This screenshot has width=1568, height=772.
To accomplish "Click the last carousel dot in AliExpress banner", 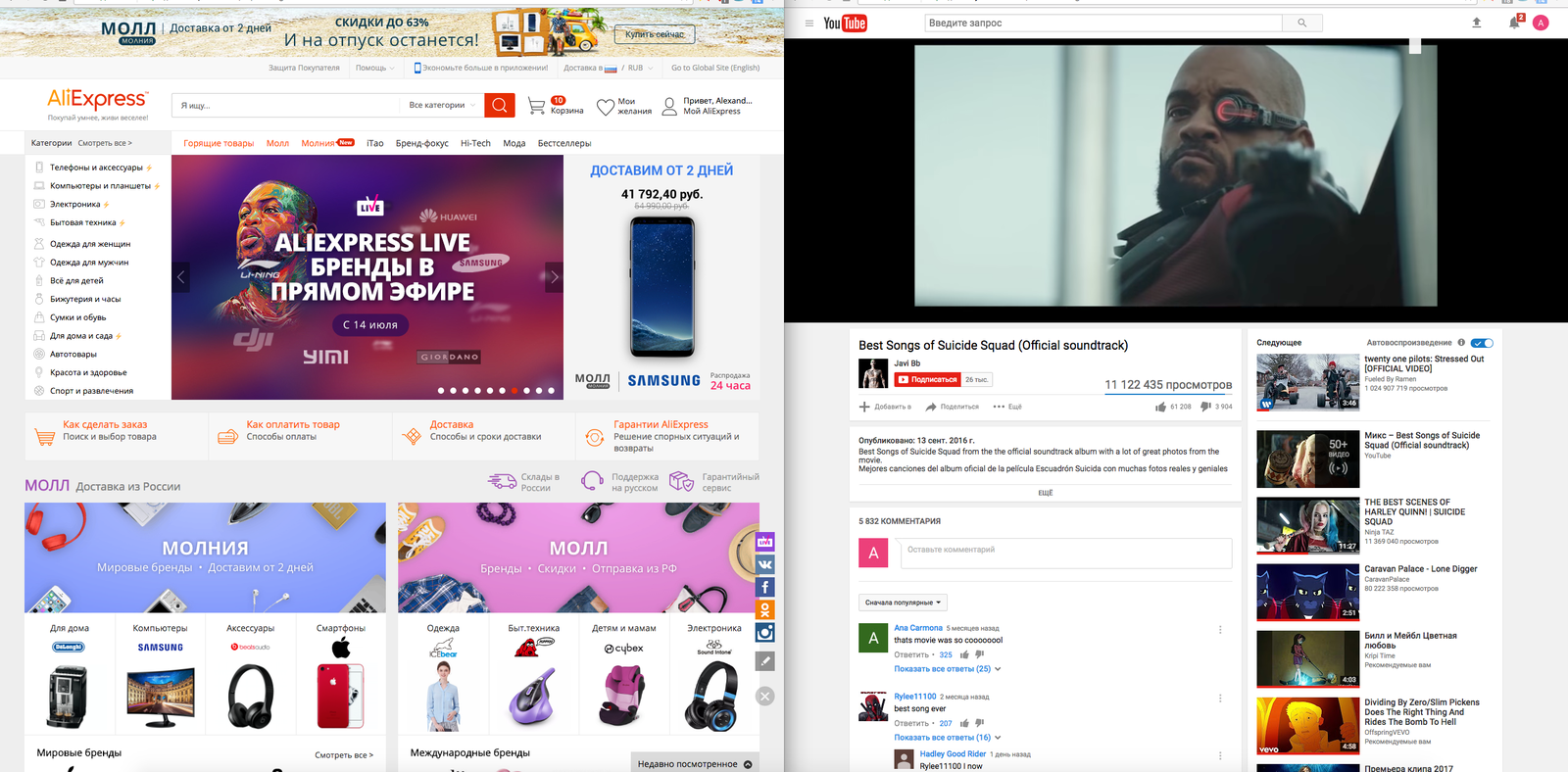I will click(551, 390).
